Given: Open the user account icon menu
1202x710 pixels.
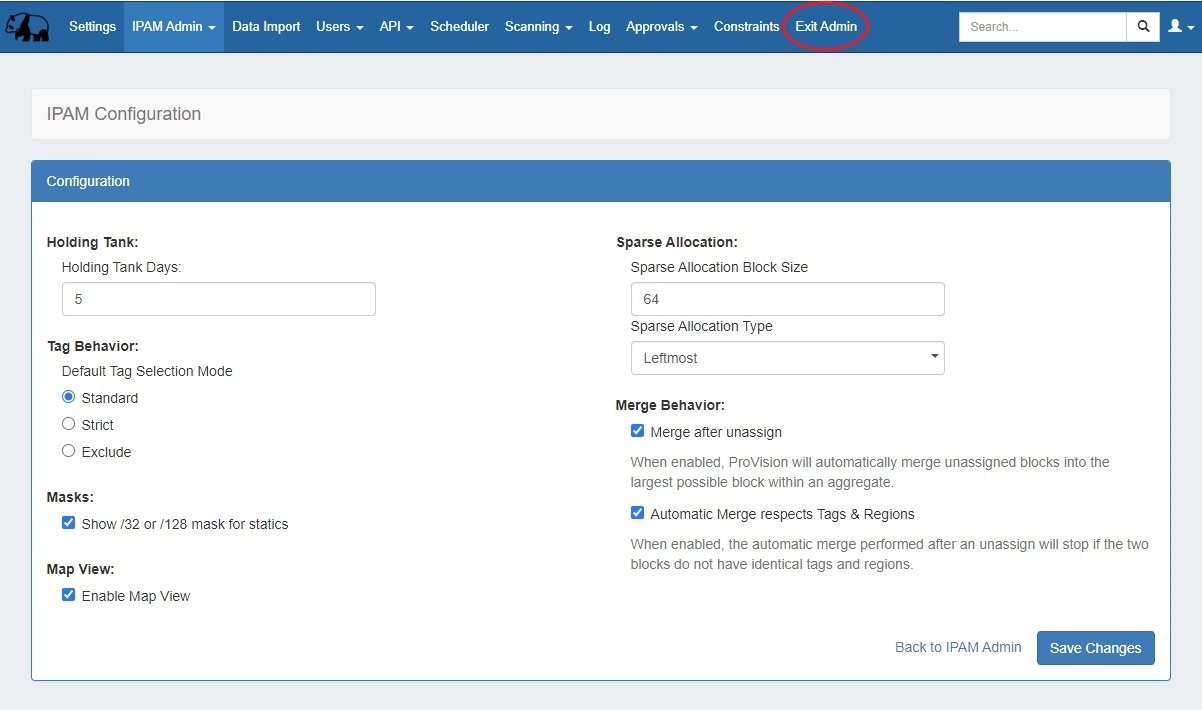Looking at the screenshot, I should [1179, 27].
